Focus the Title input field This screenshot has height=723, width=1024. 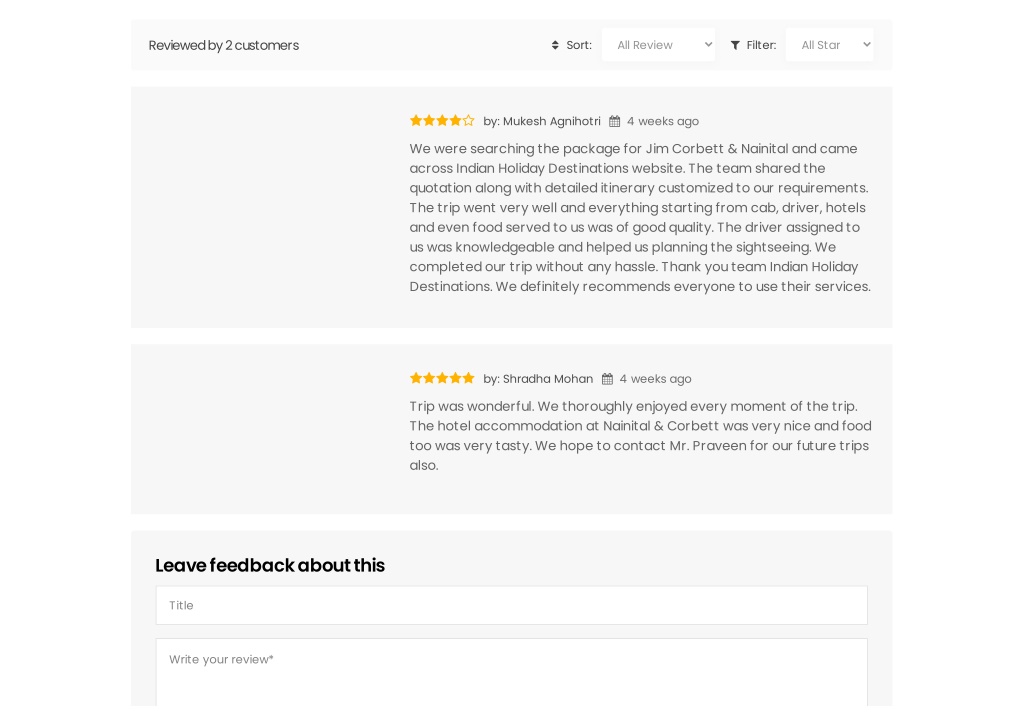click(511, 605)
